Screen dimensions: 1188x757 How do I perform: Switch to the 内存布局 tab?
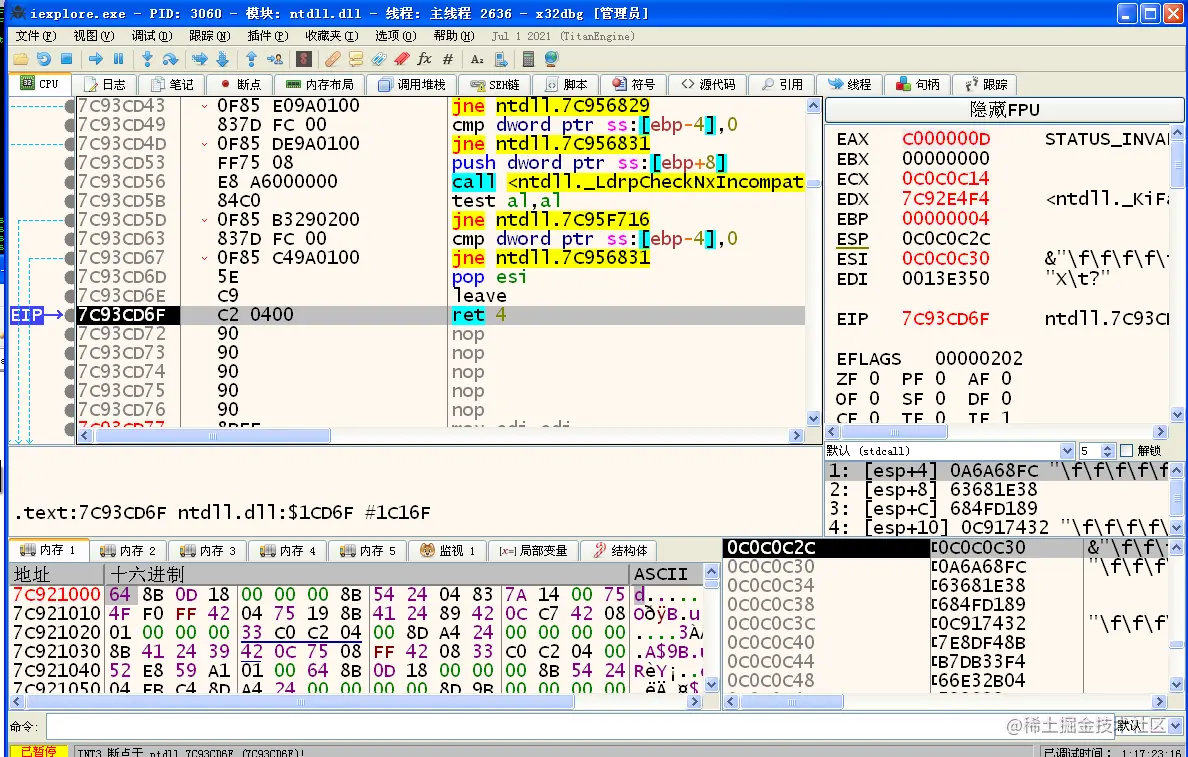tap(319, 84)
